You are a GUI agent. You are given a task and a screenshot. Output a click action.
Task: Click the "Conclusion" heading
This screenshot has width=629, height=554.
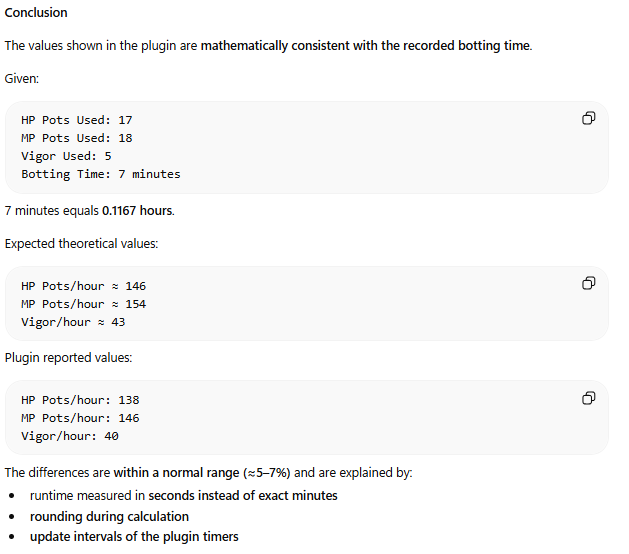pos(36,13)
